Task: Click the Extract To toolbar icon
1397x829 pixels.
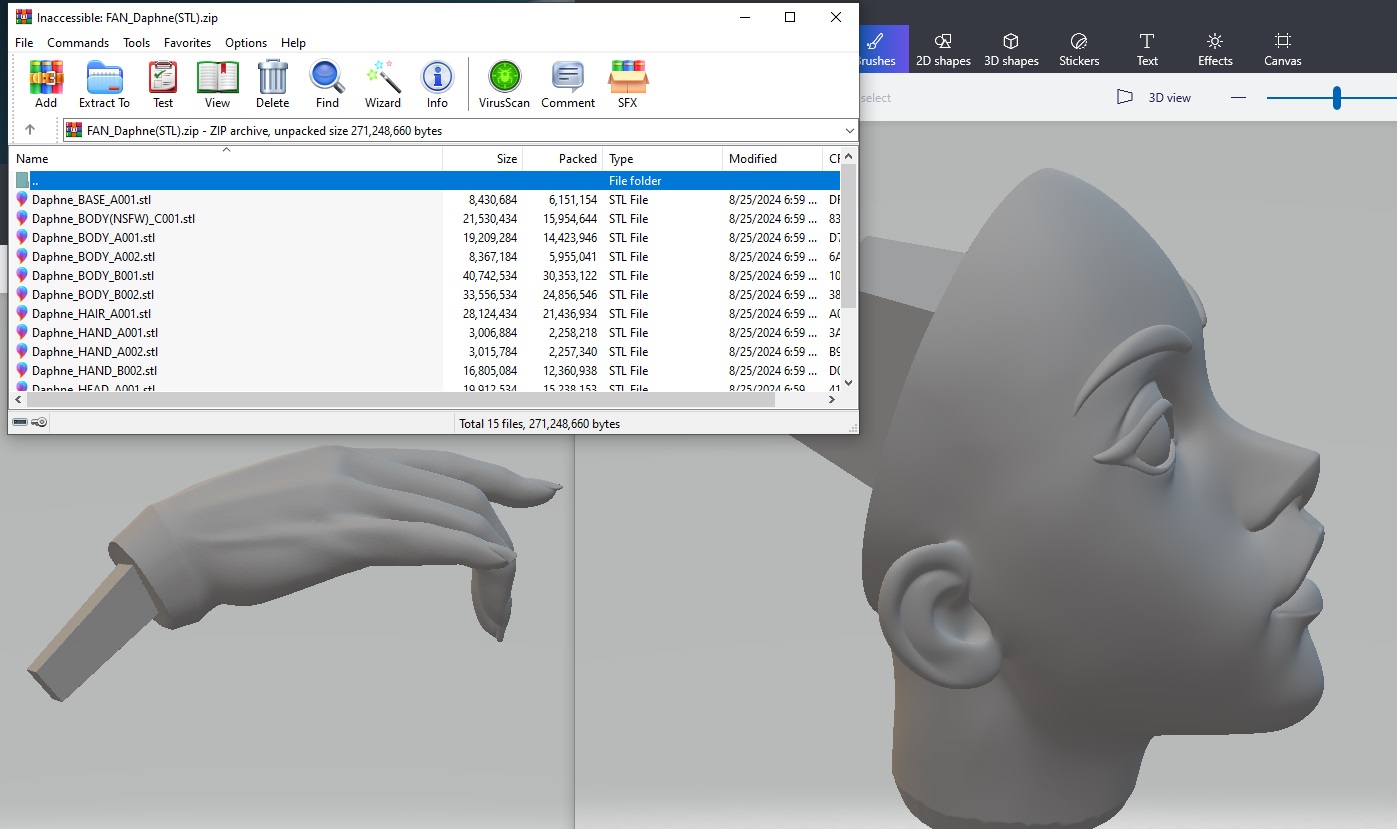Action: (x=104, y=84)
